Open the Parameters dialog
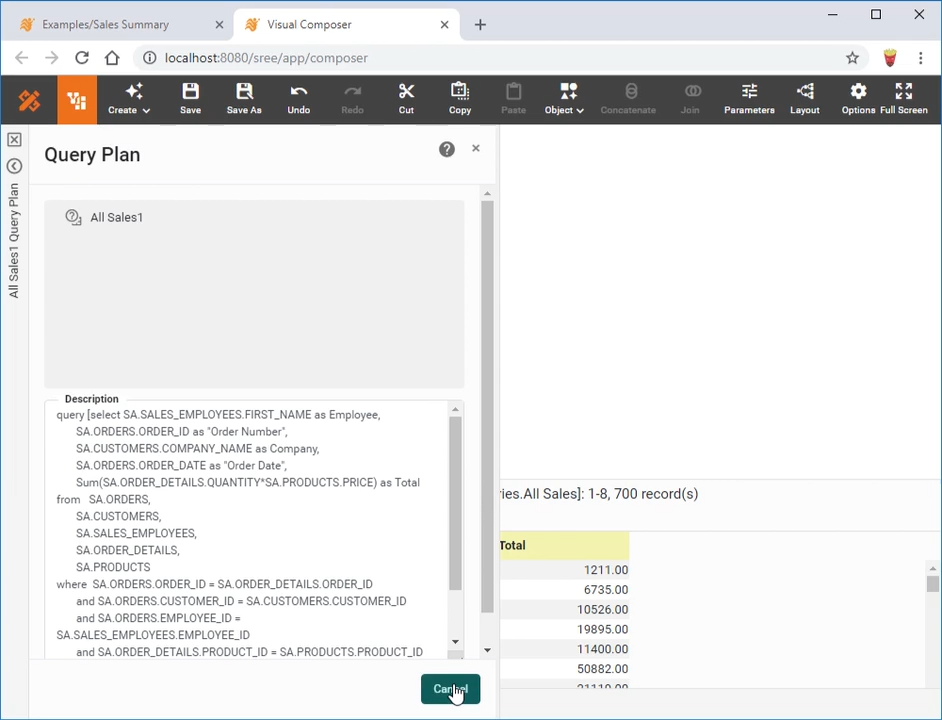 click(x=749, y=99)
